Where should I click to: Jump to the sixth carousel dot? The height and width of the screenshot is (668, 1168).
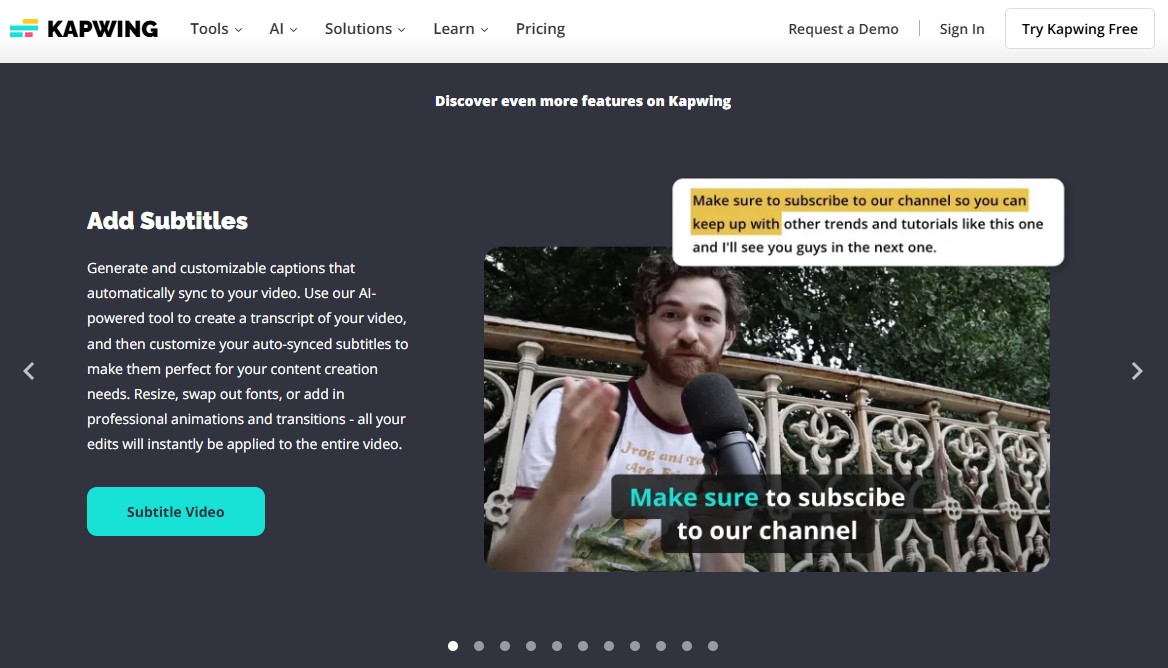tap(583, 646)
